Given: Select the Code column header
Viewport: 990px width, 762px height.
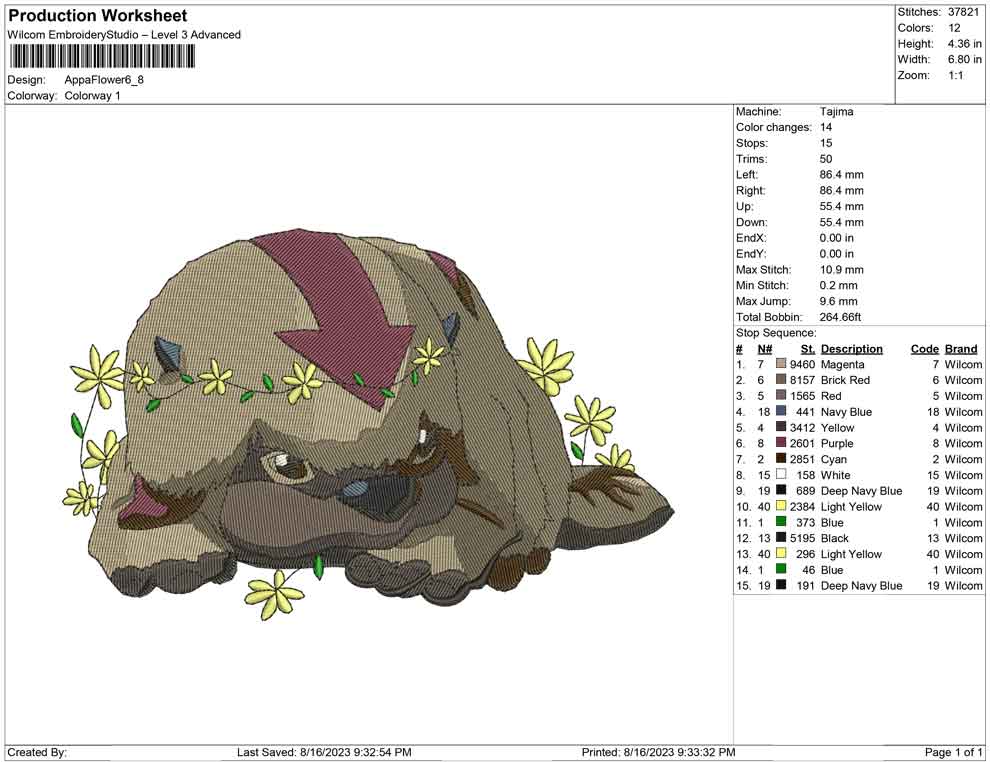Looking at the screenshot, I should (924, 349).
